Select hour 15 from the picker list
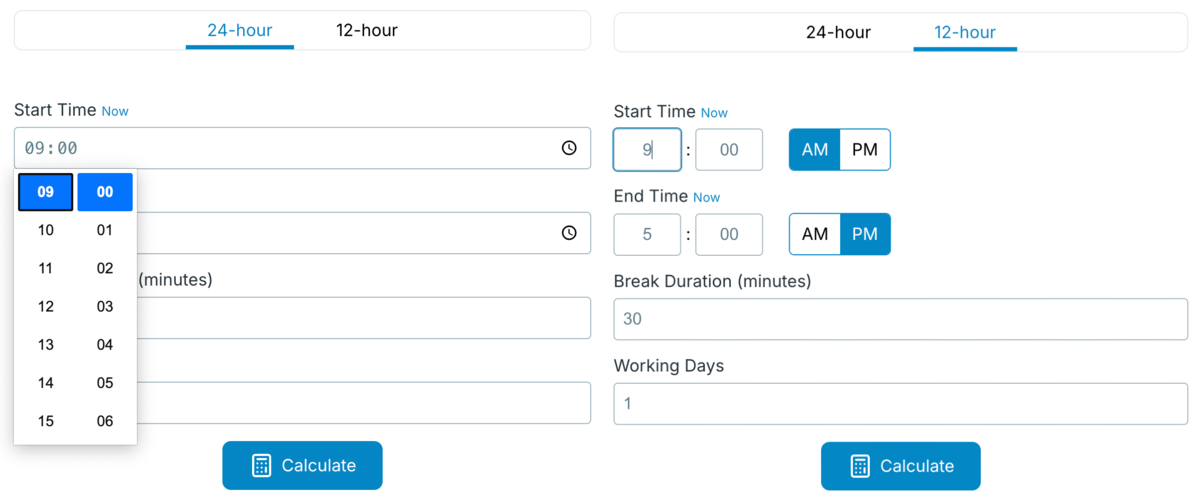 [x=46, y=421]
